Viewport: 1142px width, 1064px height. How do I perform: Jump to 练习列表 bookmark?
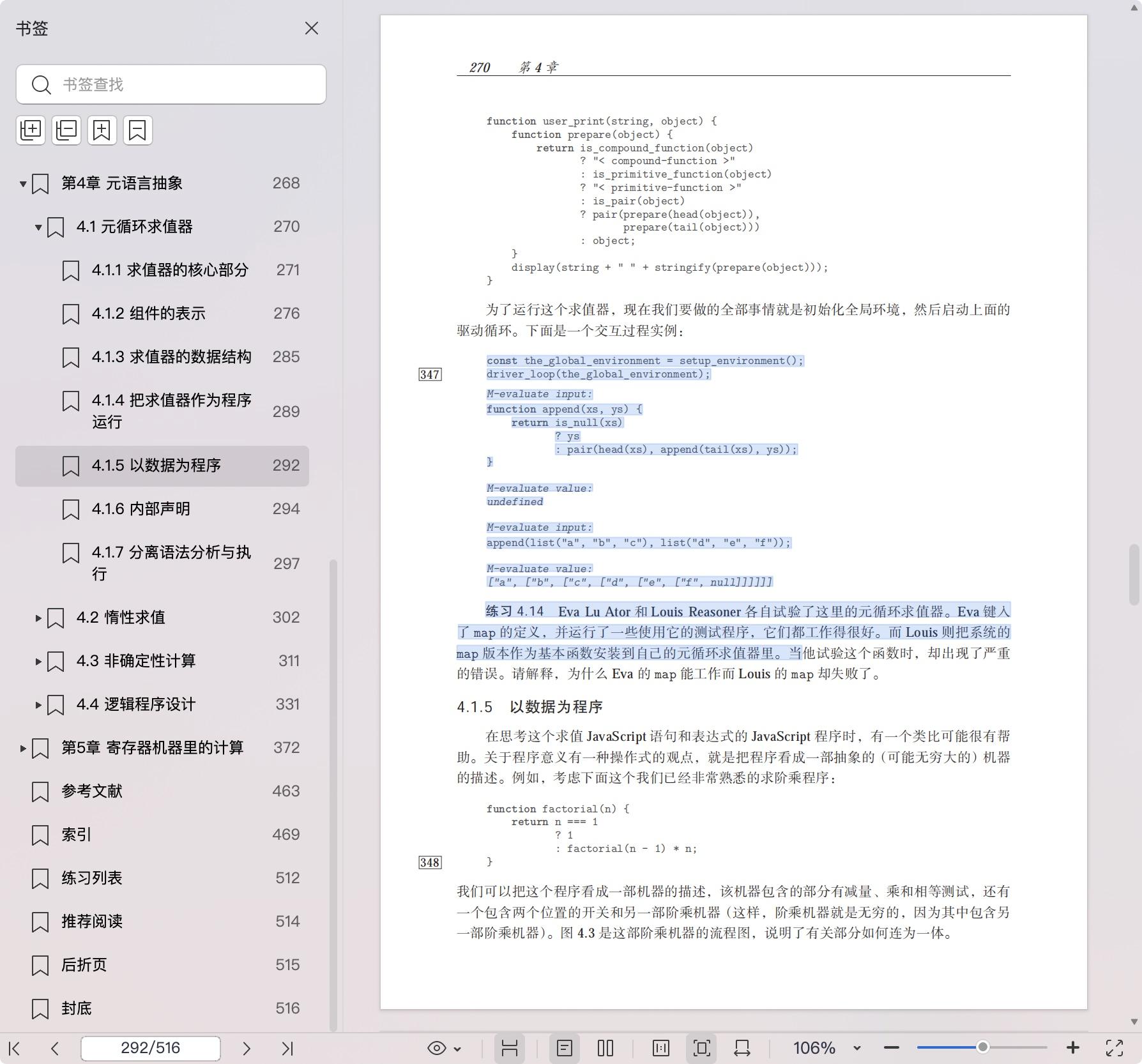click(162, 878)
